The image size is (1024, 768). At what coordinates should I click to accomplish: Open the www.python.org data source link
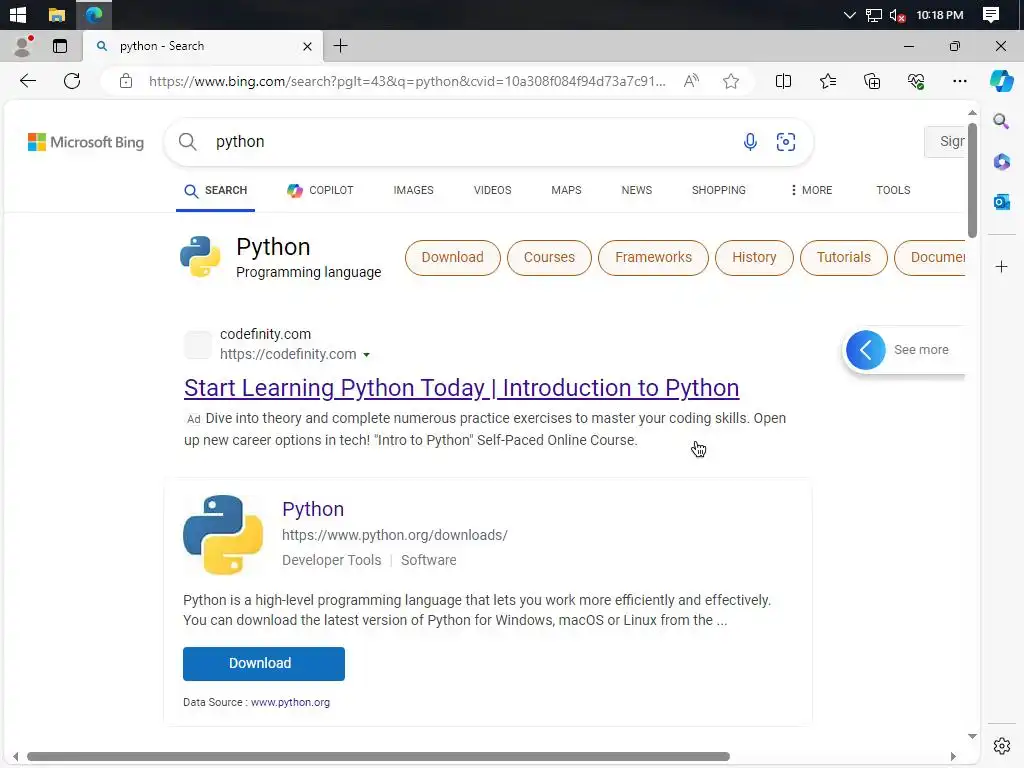coord(290,702)
